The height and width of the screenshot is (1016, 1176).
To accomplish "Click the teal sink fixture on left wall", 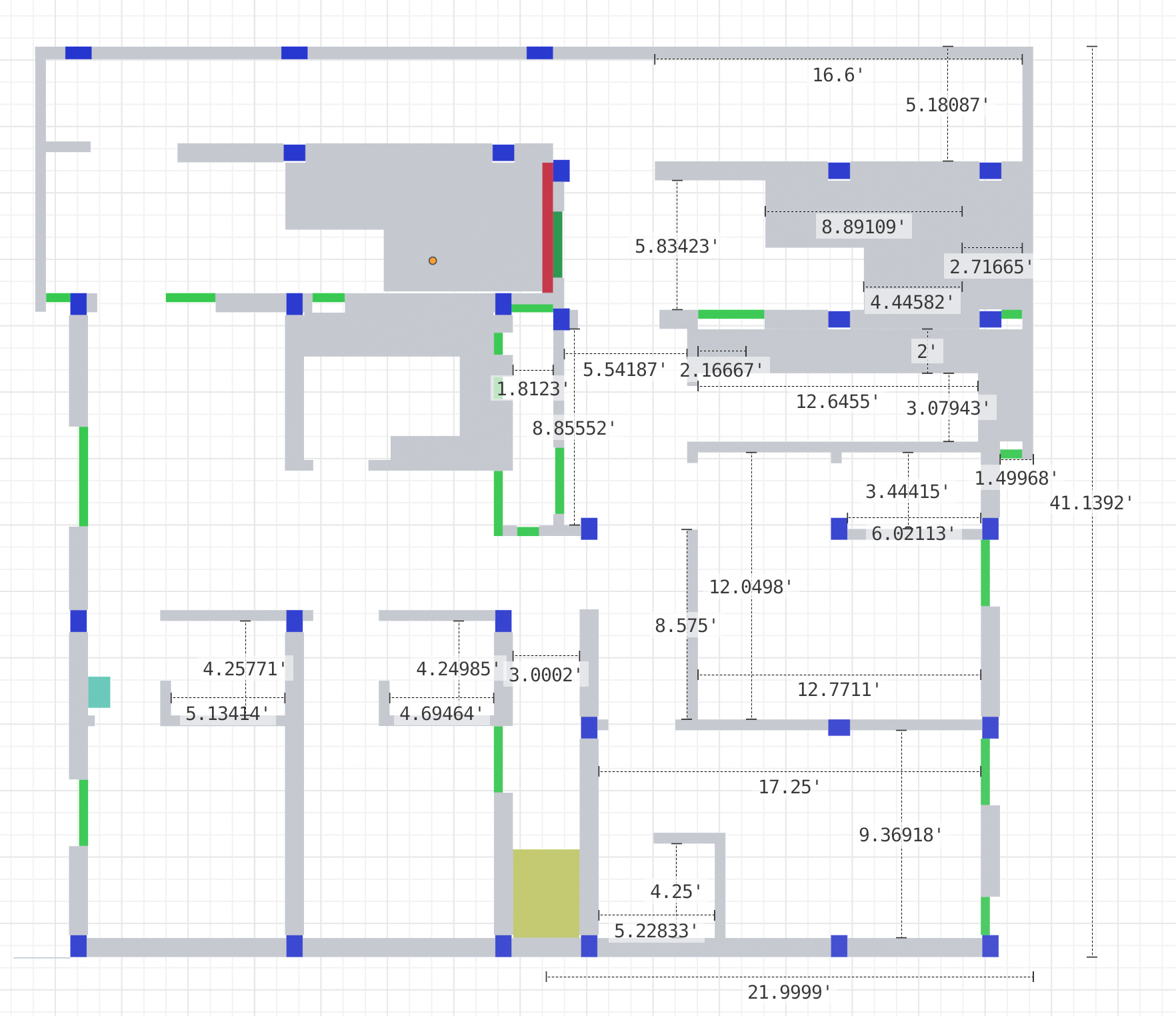I will (99, 691).
